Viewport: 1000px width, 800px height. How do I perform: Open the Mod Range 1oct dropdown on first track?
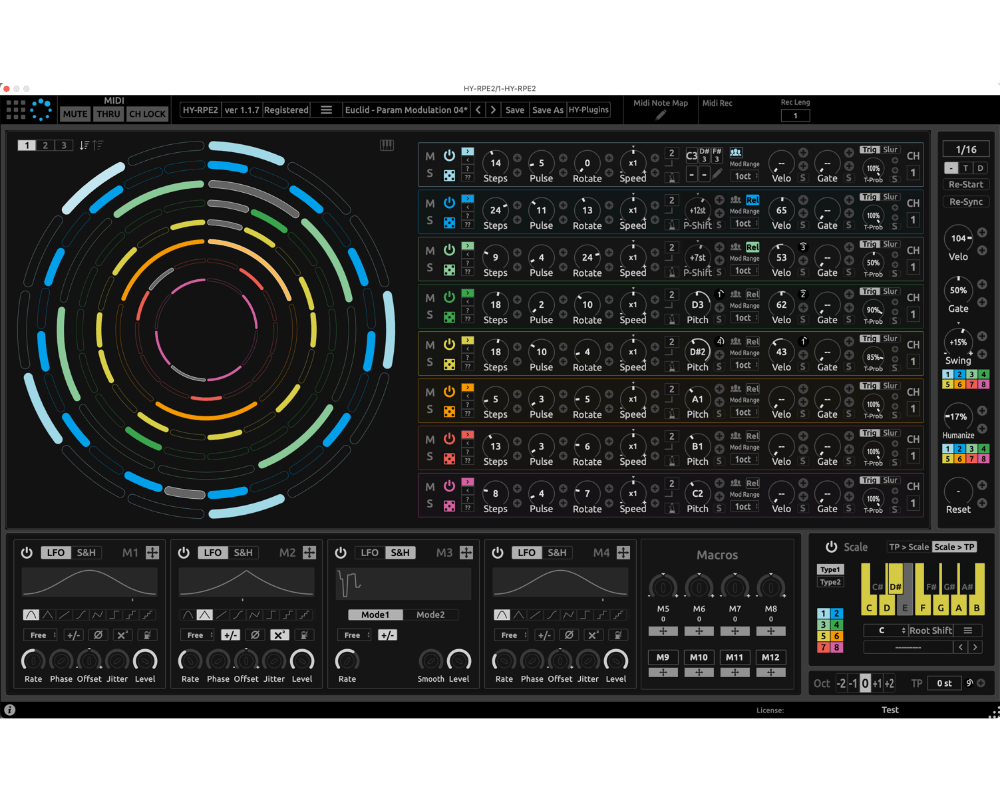(743, 176)
